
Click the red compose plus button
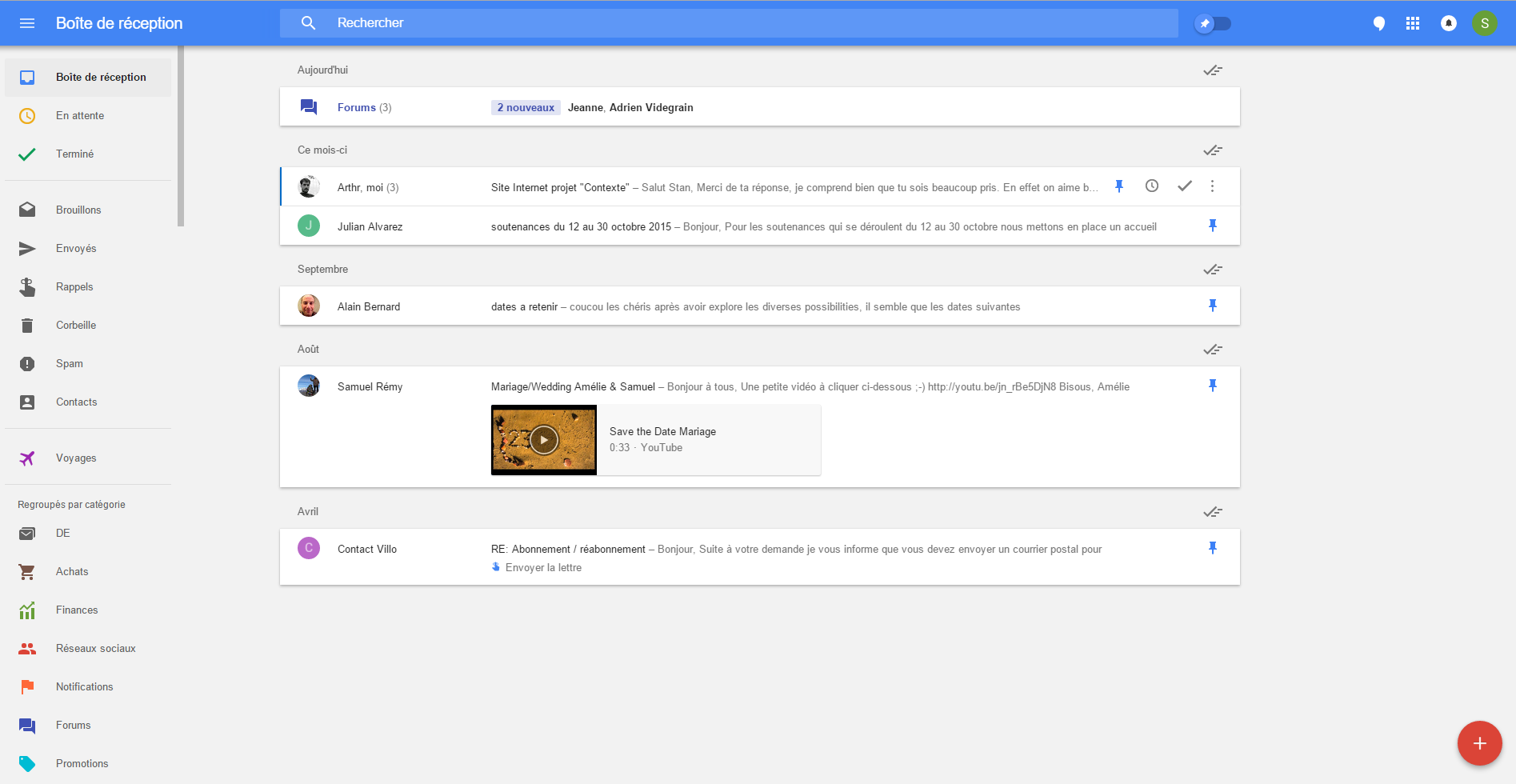tap(1479, 743)
